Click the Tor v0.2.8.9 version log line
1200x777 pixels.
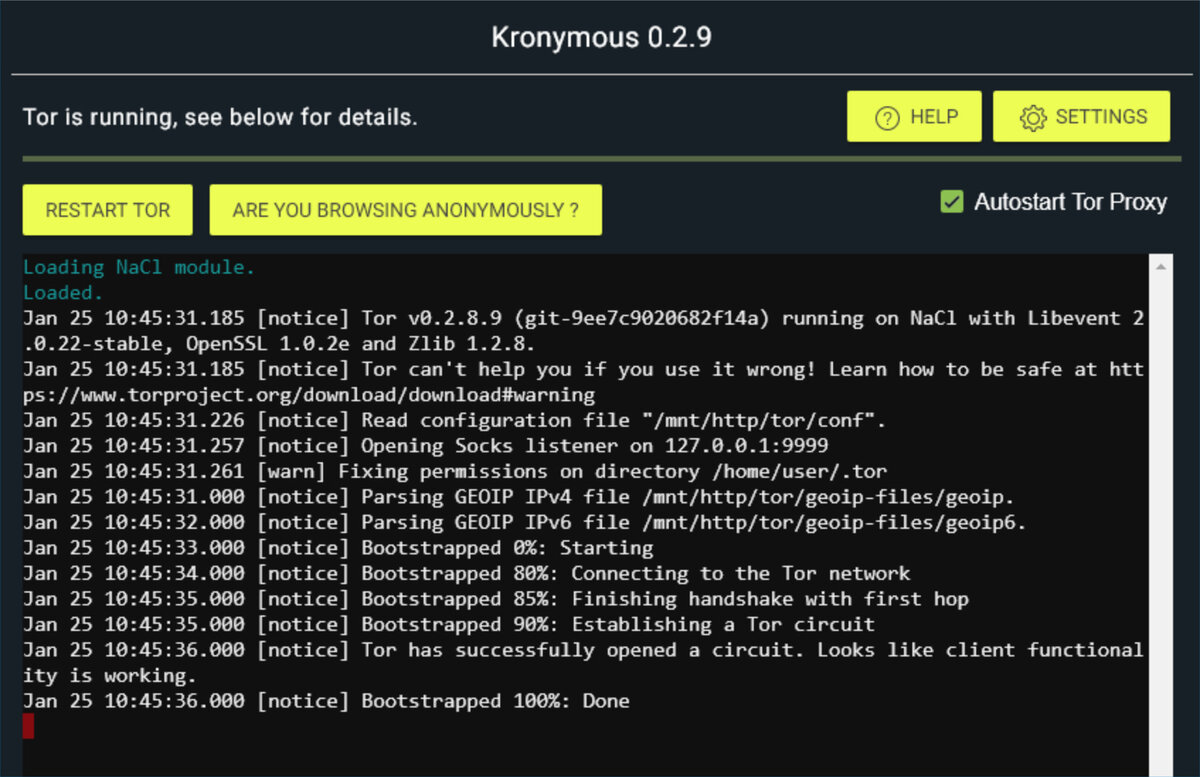pyautogui.click(x=583, y=331)
